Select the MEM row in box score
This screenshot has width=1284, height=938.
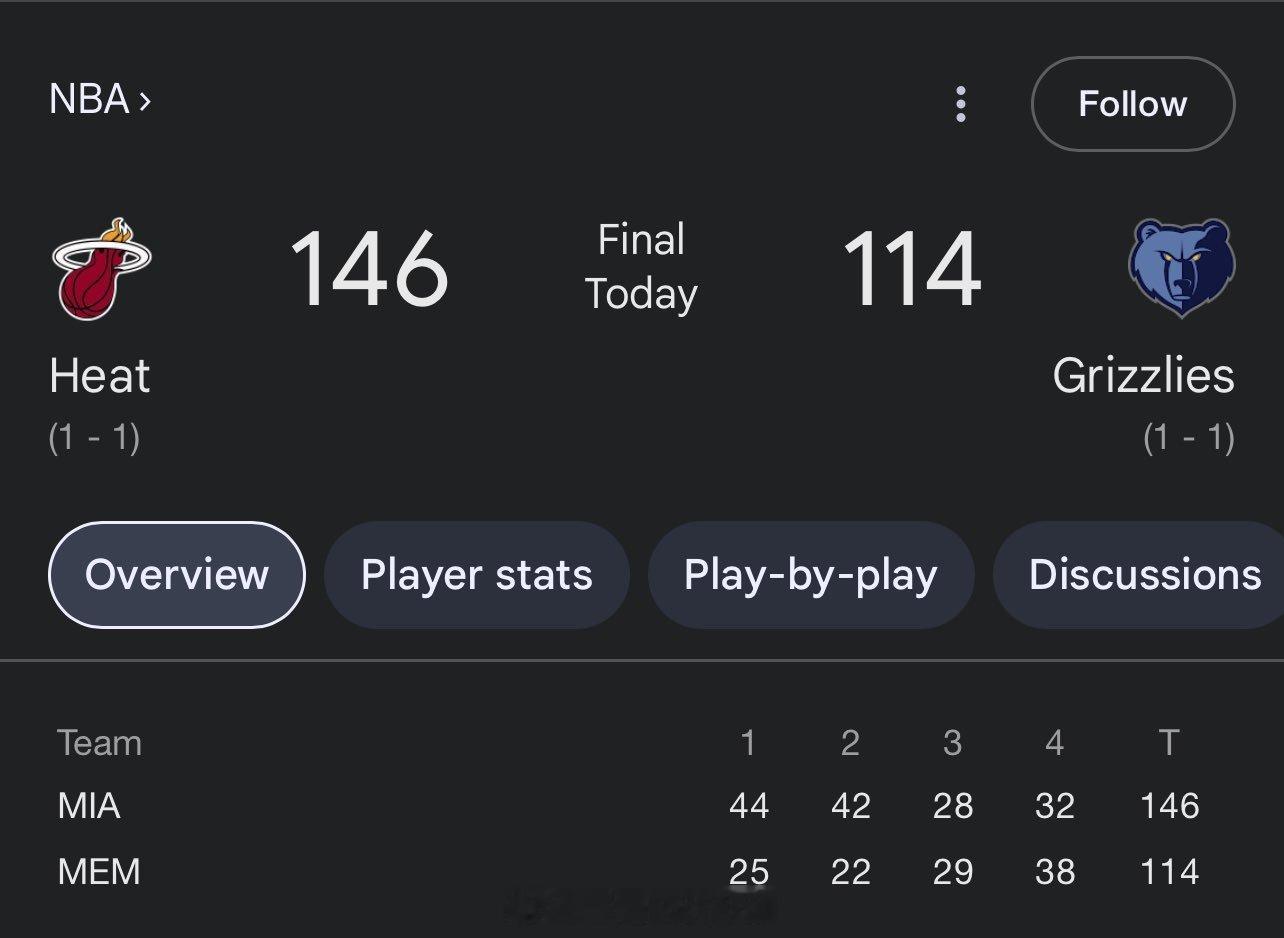pos(99,872)
